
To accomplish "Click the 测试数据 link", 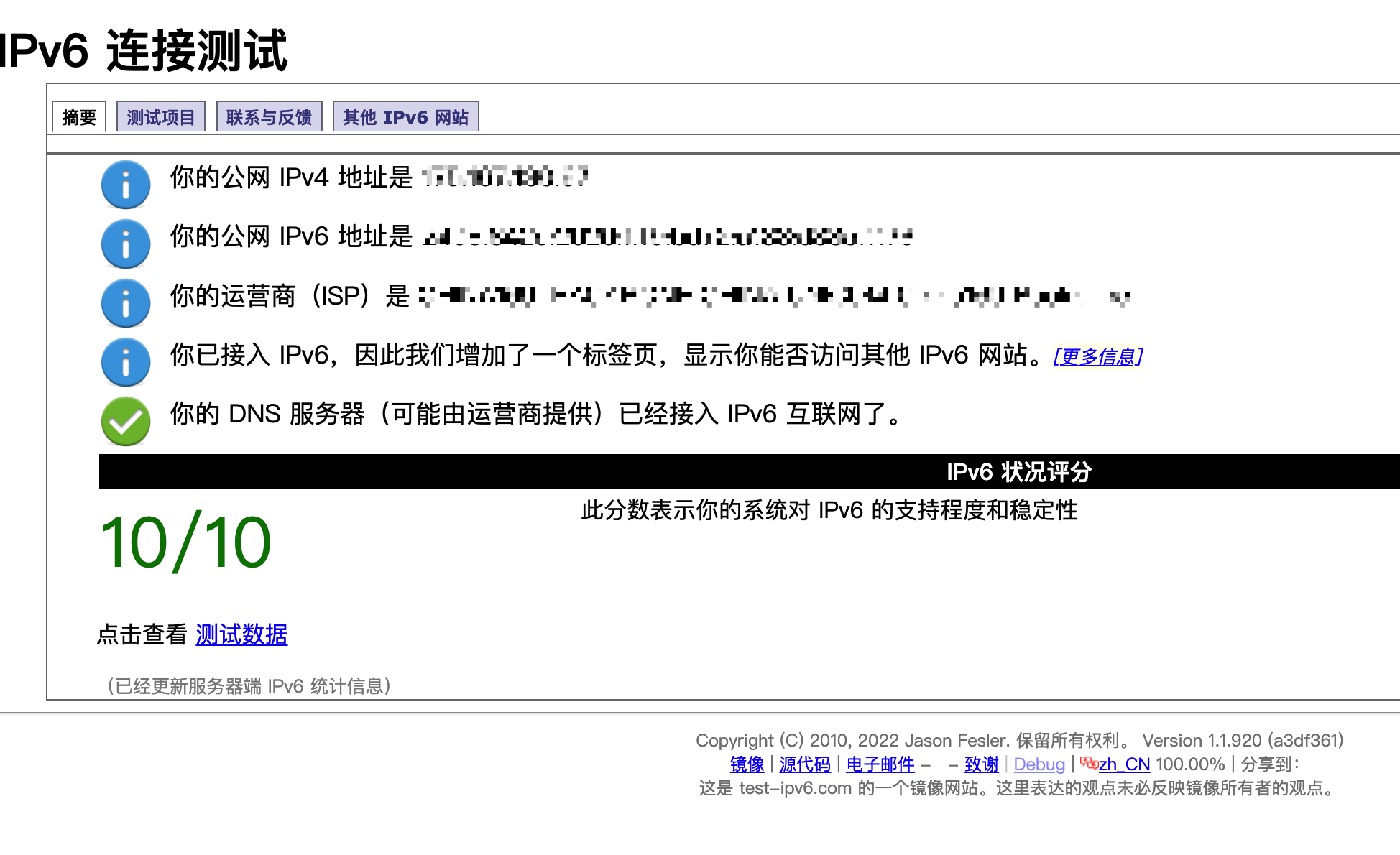I will click(241, 634).
